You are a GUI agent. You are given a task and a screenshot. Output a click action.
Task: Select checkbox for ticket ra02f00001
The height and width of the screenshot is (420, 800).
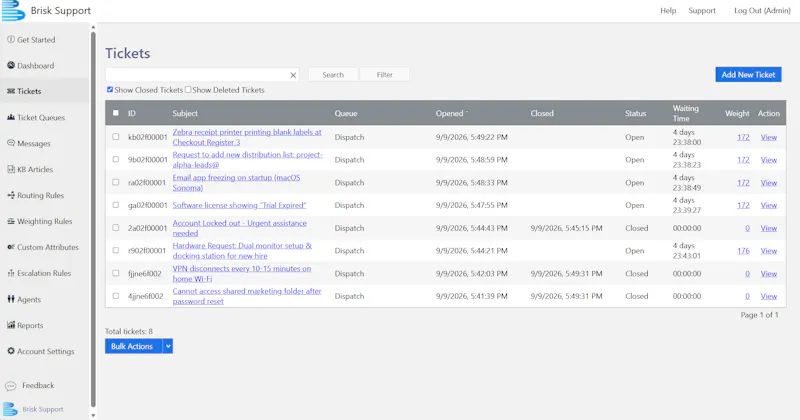[116, 182]
